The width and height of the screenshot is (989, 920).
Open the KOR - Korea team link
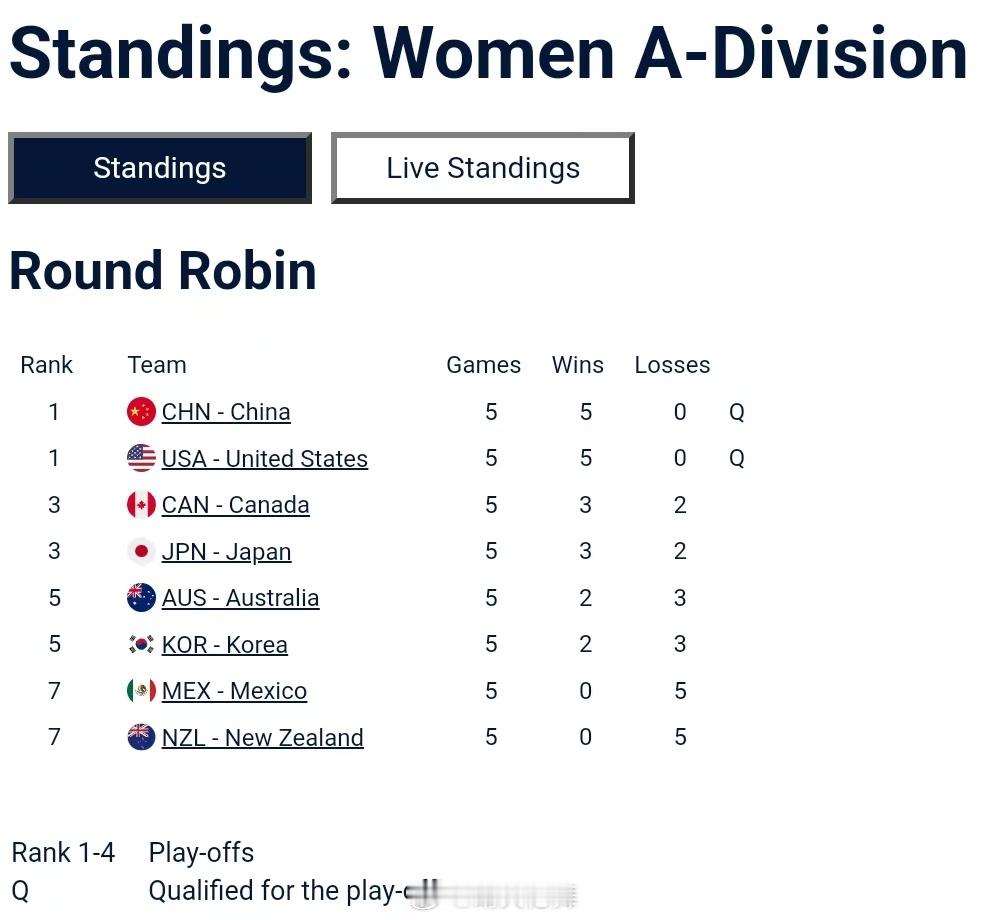click(x=224, y=645)
